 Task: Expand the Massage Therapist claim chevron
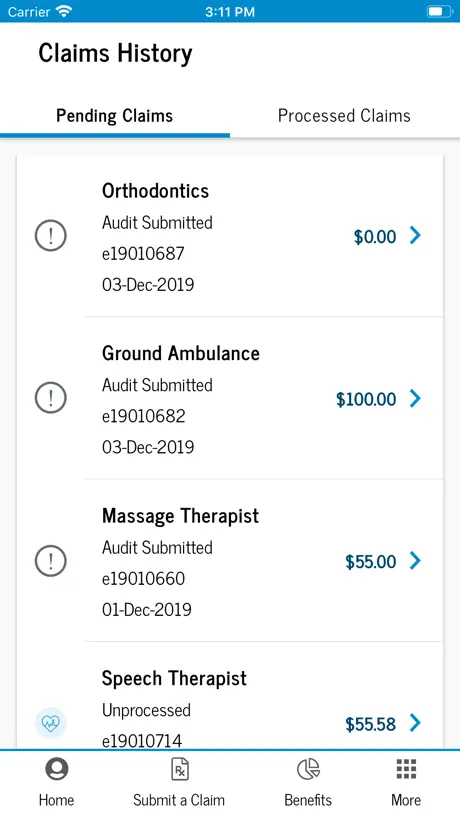tap(415, 561)
